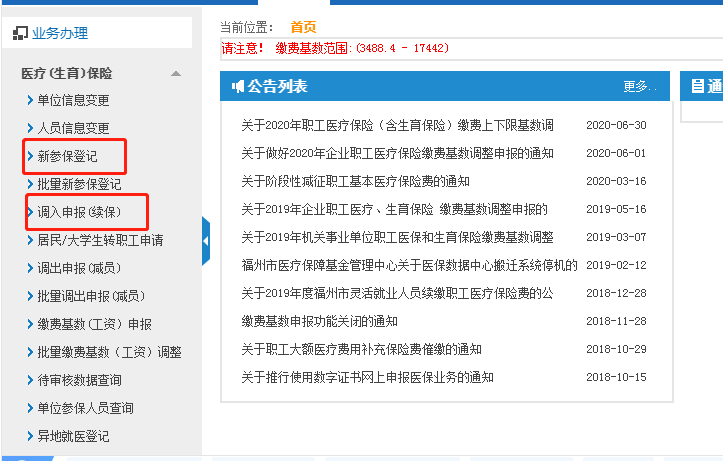Click the chevron beside 单位信息变更

tap(30, 100)
